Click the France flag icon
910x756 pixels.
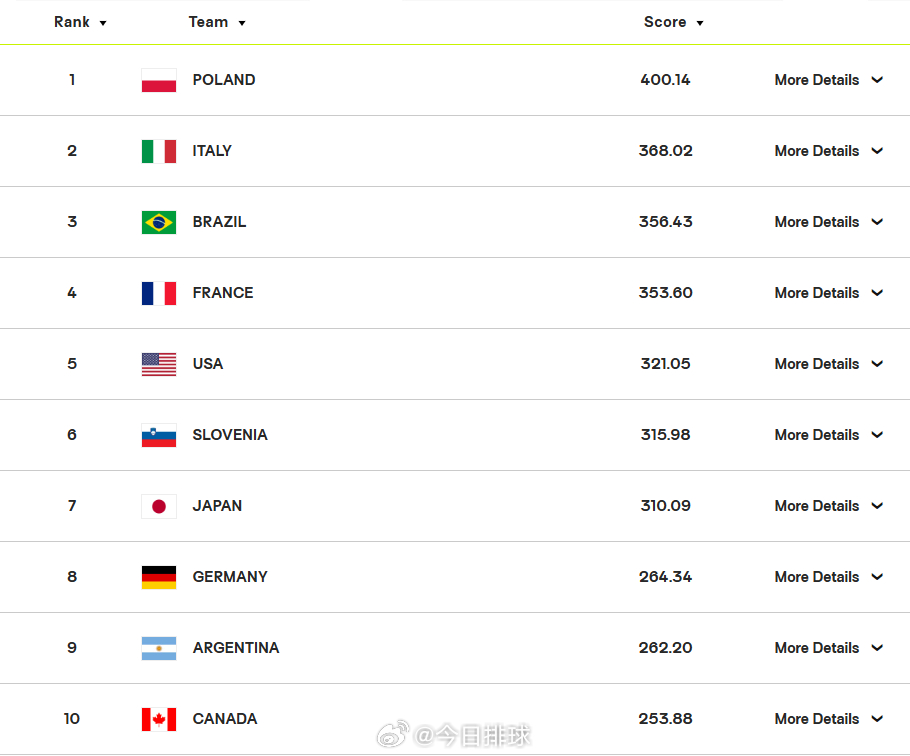click(158, 293)
